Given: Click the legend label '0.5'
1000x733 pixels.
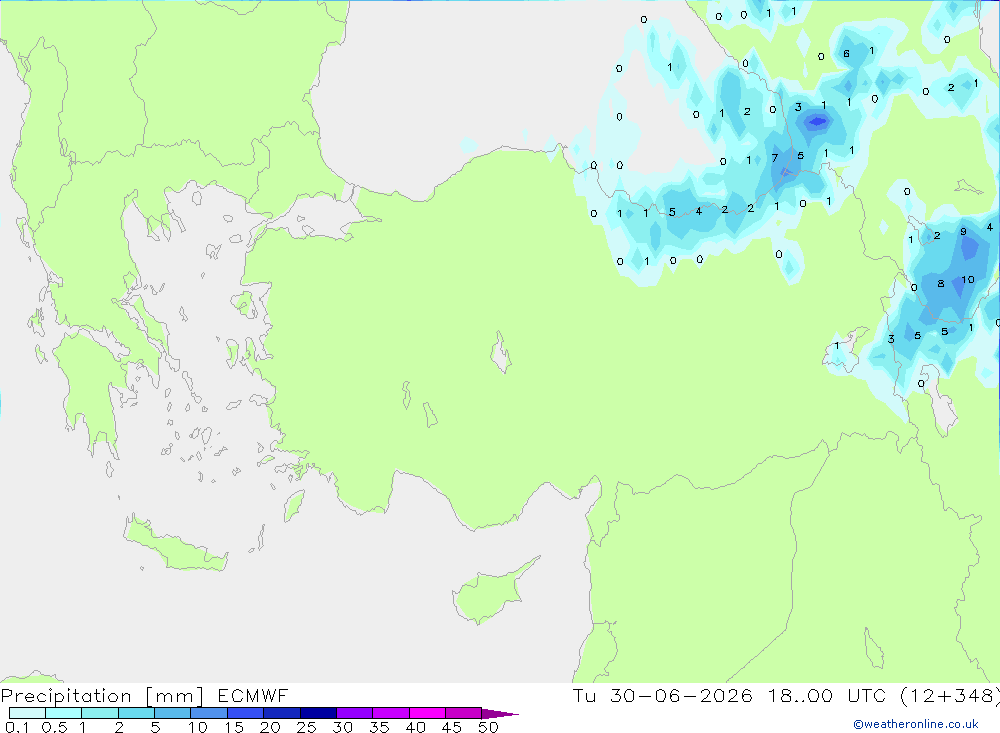Looking at the screenshot, I should pos(54,727).
